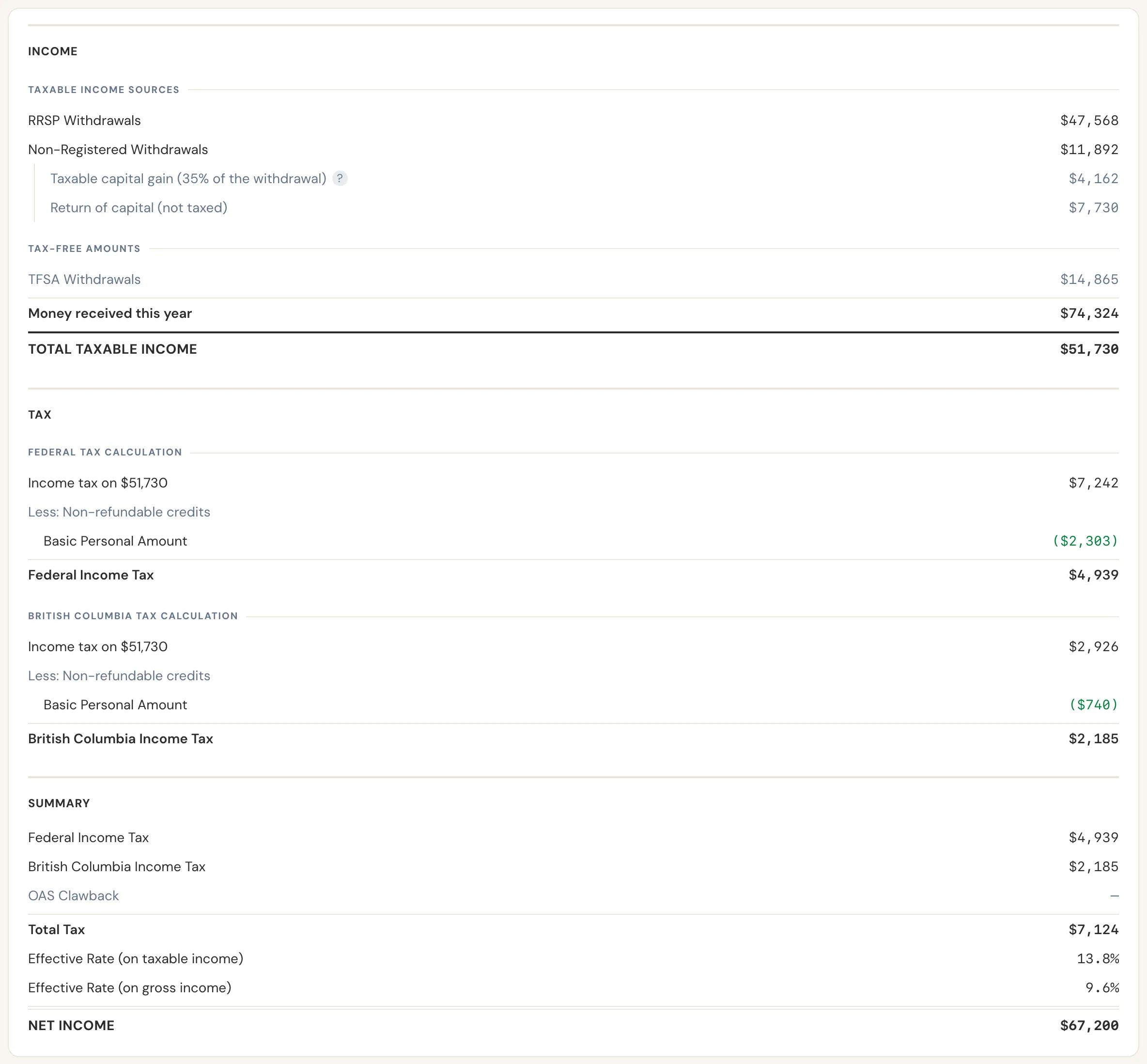Click Effective Rate (on gross income) 9.6%

click(x=1102, y=988)
